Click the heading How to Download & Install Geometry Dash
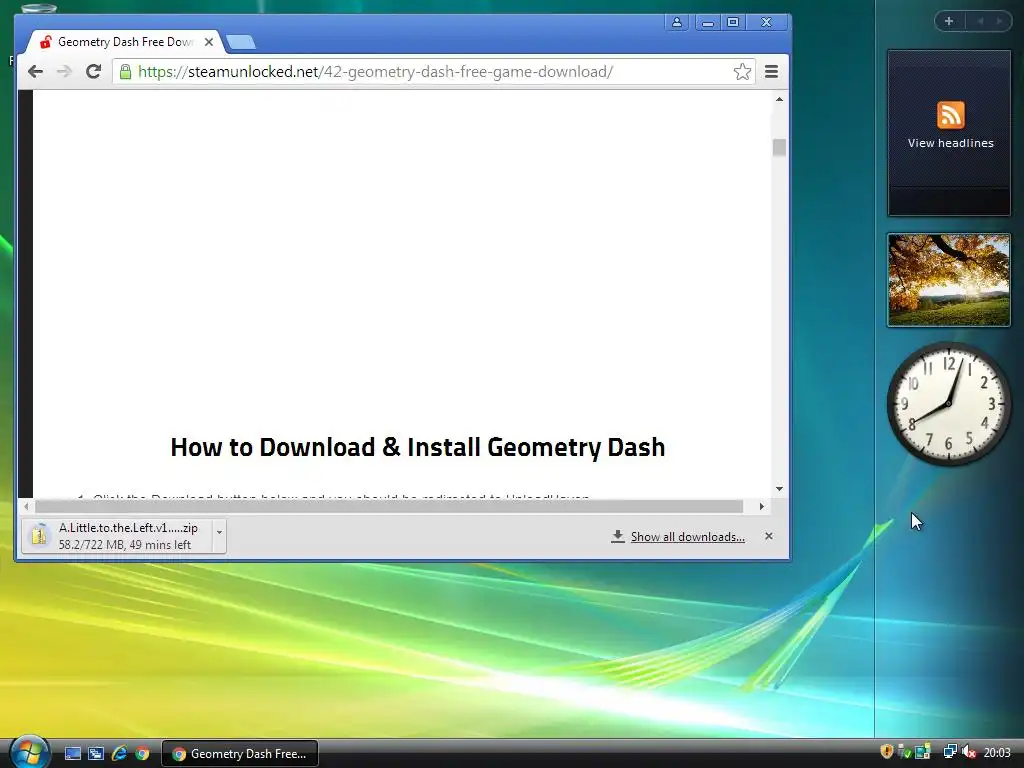Viewport: 1024px width, 768px height. click(x=418, y=447)
